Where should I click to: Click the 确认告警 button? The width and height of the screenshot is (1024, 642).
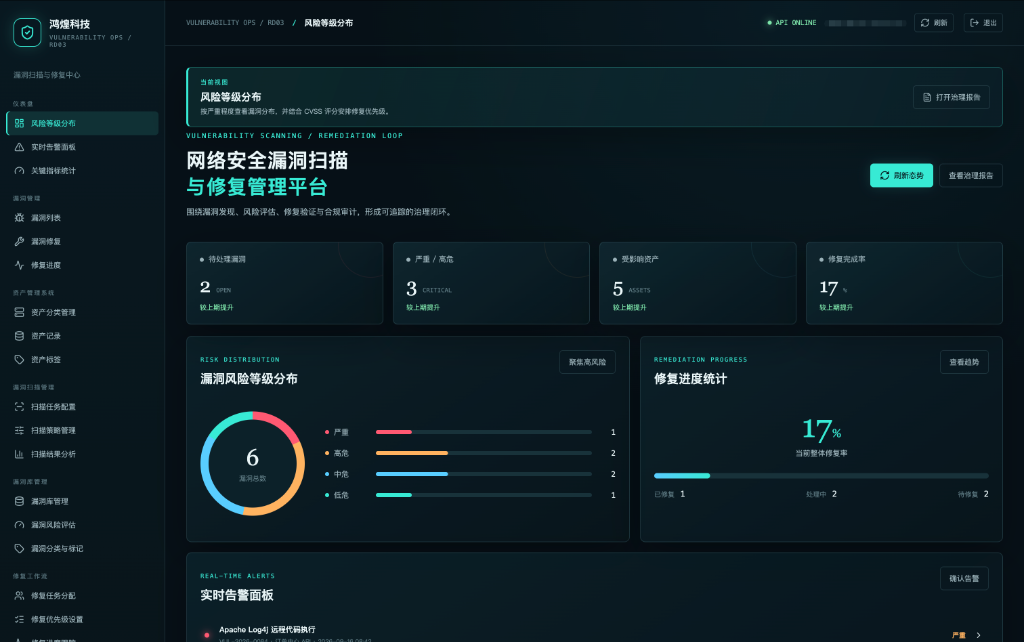click(x=964, y=578)
